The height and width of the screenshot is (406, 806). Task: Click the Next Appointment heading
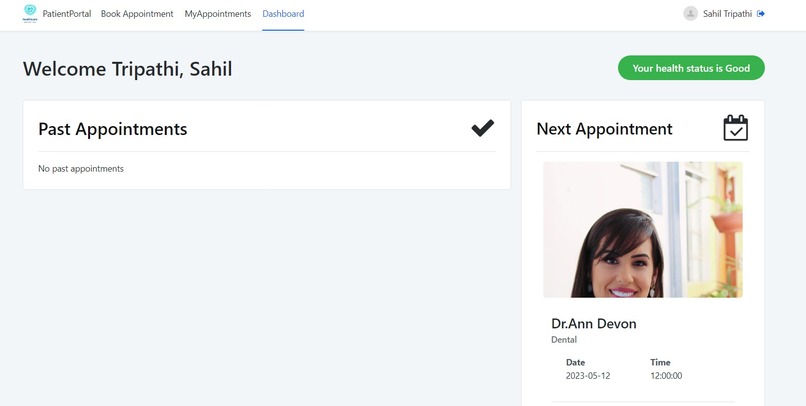pyautogui.click(x=604, y=129)
